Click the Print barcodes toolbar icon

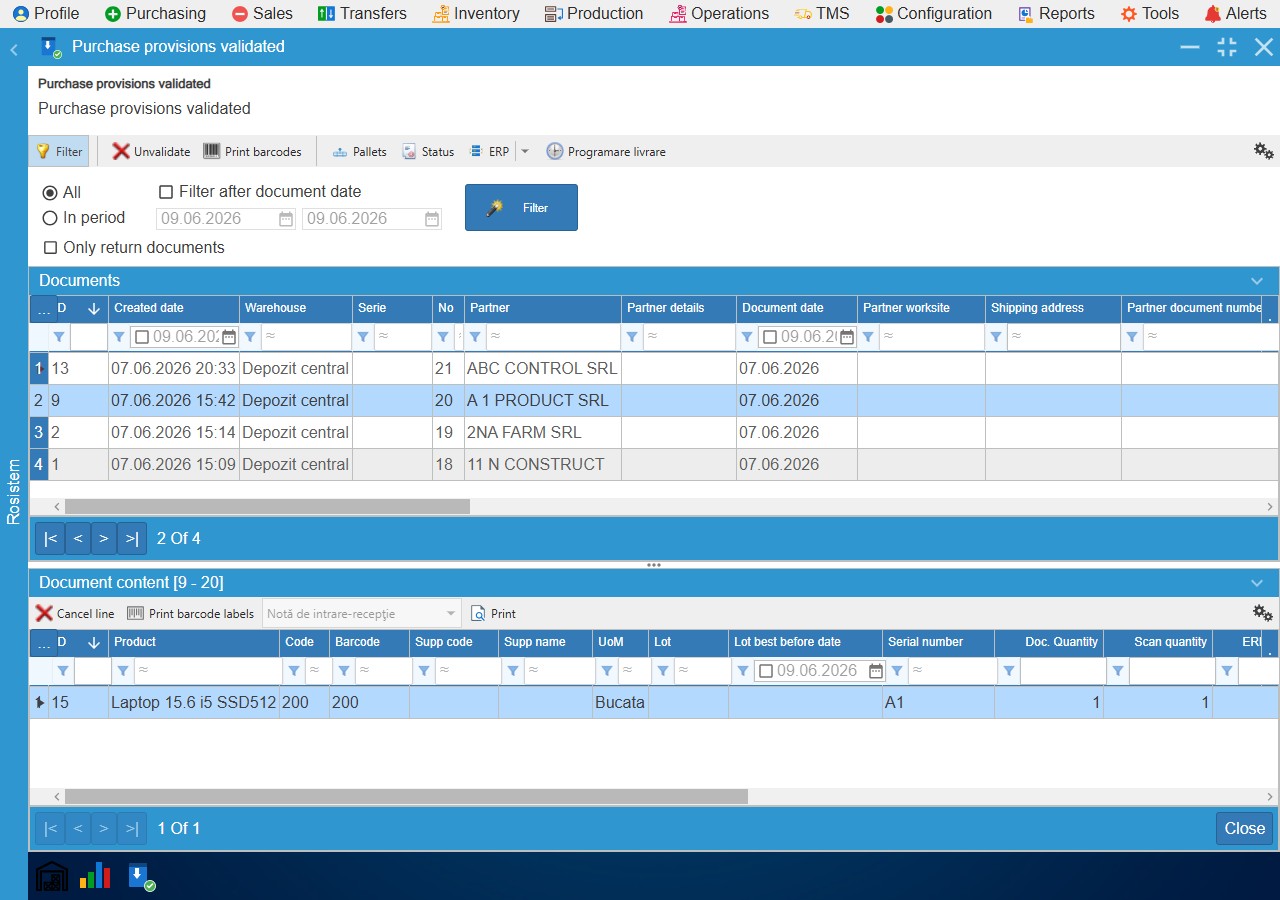(212, 151)
